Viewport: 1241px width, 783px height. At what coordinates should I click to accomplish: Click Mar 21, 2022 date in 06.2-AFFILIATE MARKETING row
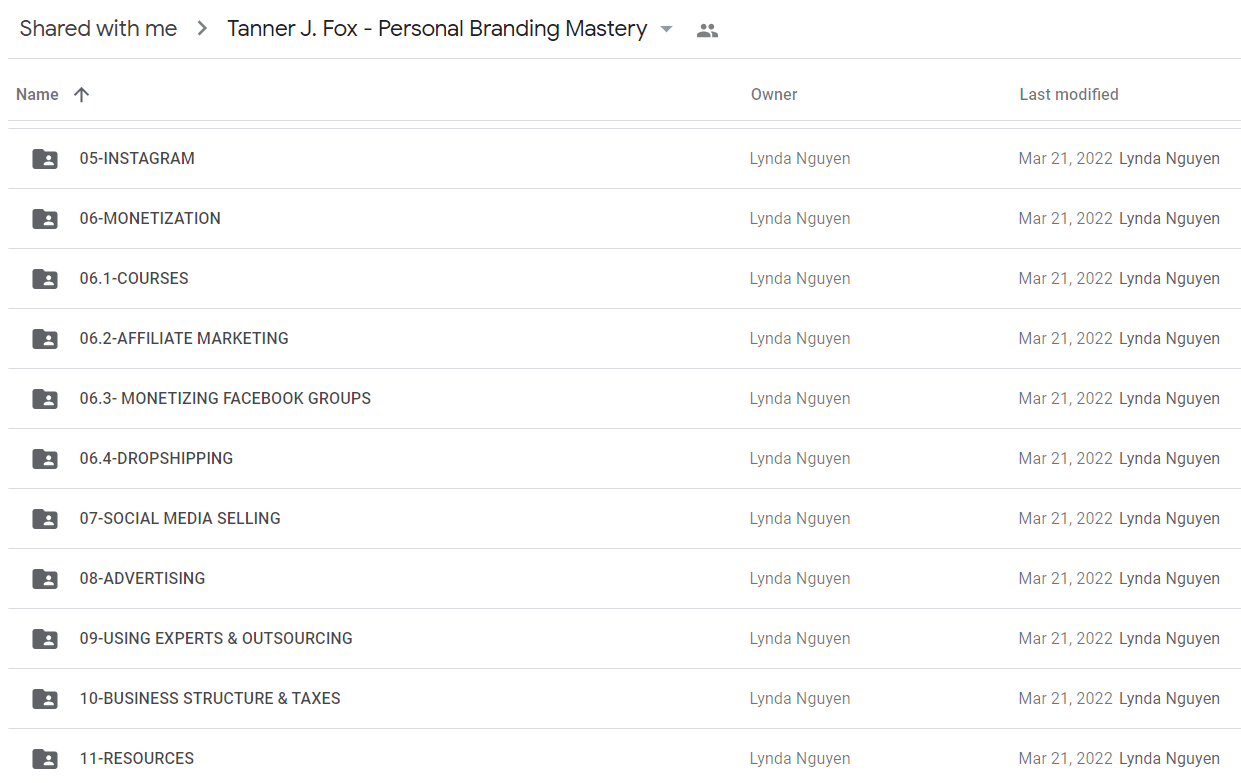pos(1065,338)
